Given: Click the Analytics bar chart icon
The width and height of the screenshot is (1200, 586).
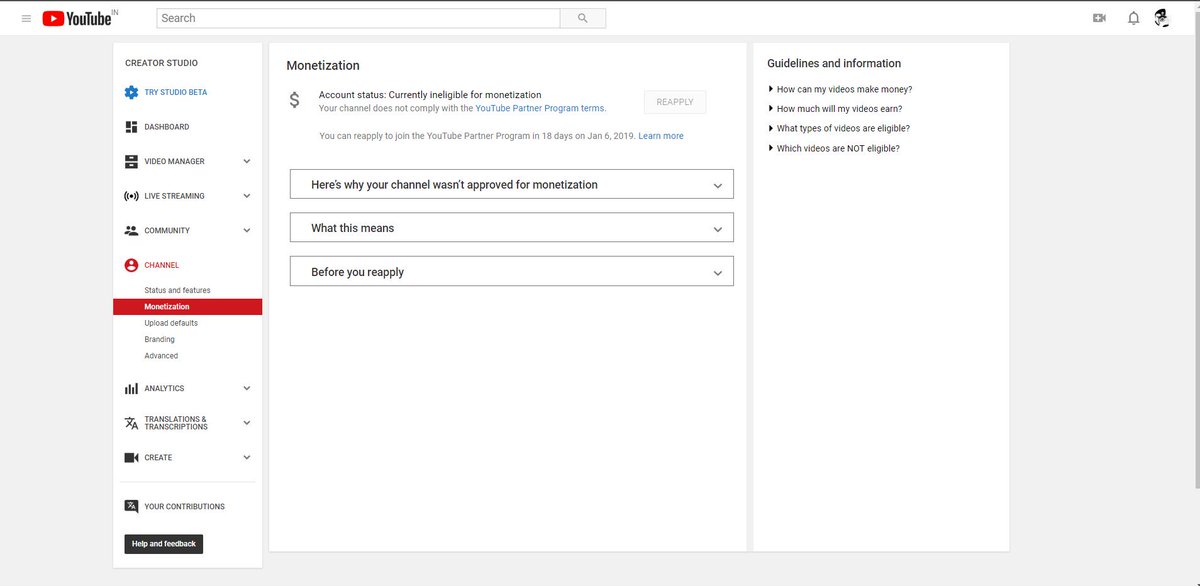Looking at the screenshot, I should click(131, 388).
